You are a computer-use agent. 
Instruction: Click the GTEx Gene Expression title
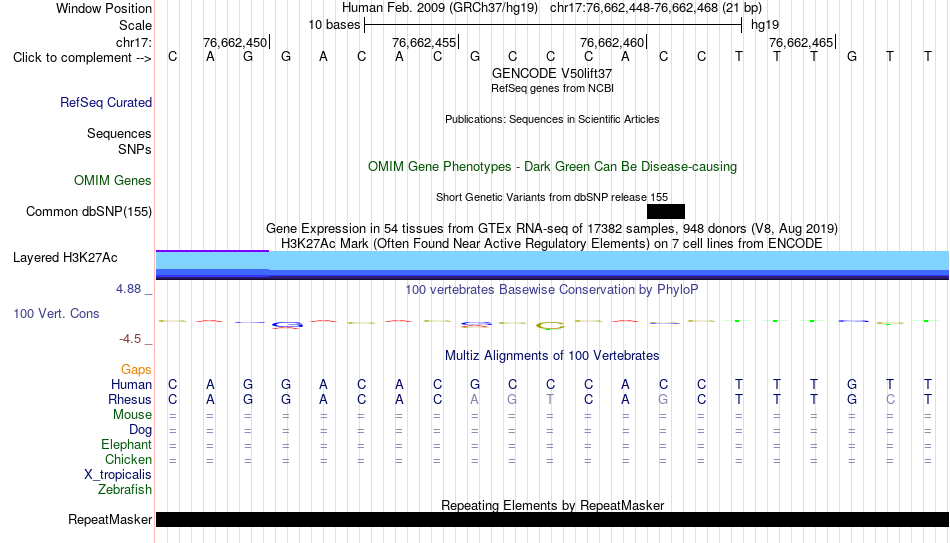552,228
